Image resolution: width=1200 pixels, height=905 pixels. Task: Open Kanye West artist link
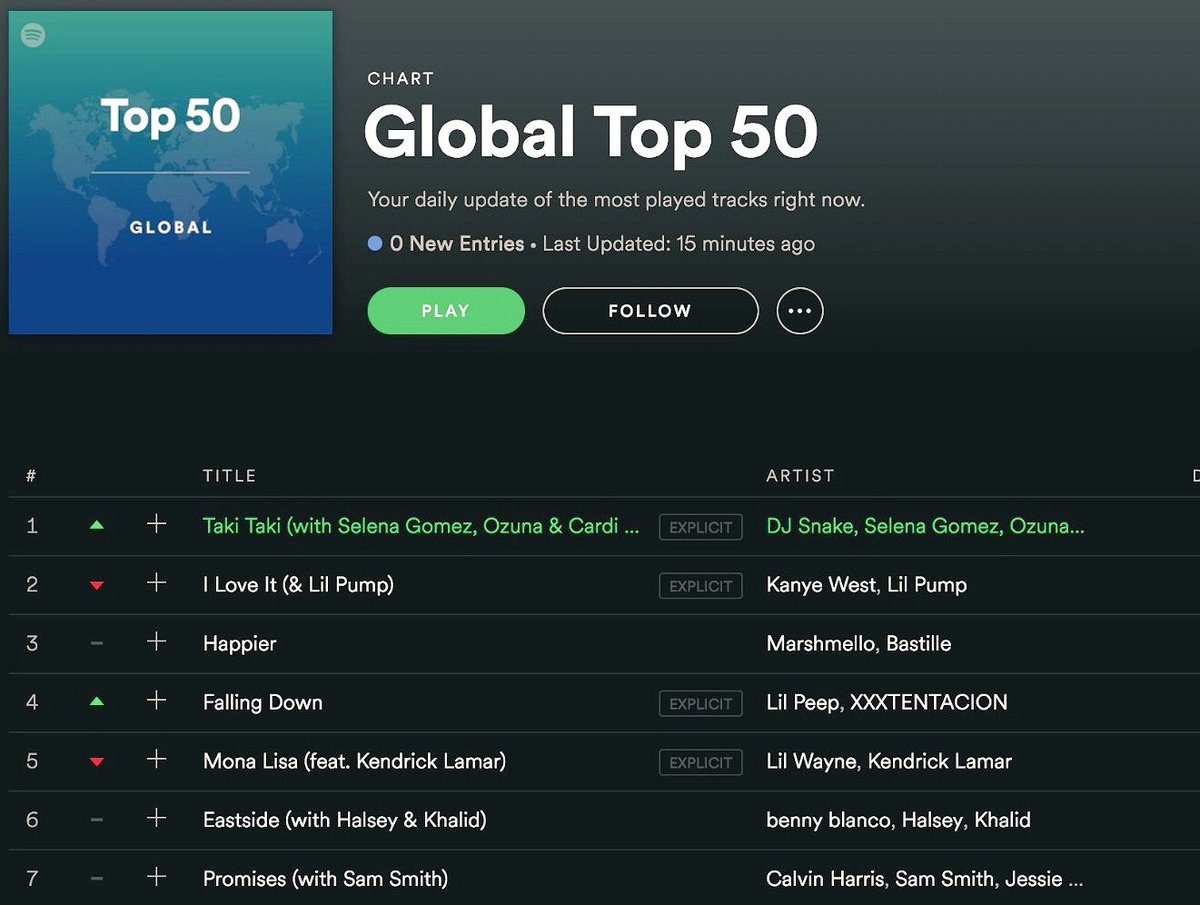coord(822,584)
